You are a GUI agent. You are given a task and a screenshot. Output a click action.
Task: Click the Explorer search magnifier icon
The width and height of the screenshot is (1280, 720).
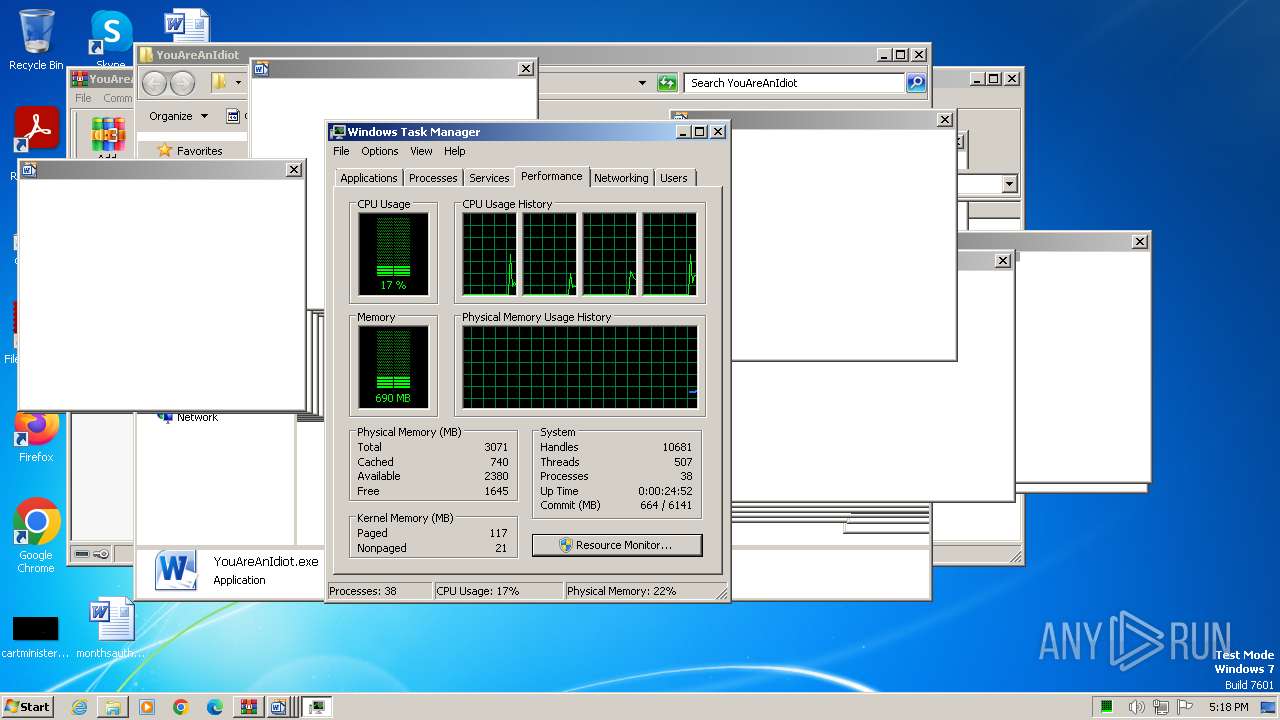pyautogui.click(x=916, y=83)
